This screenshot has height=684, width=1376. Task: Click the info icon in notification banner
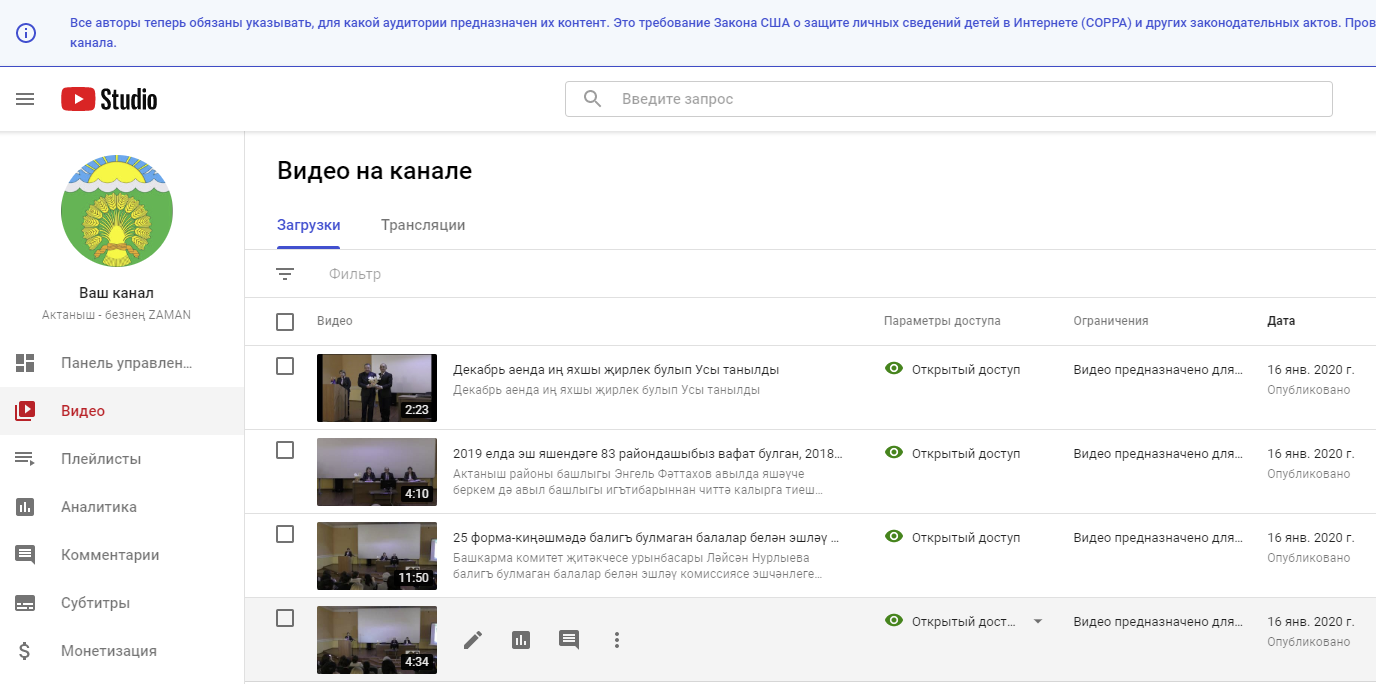(x=26, y=33)
